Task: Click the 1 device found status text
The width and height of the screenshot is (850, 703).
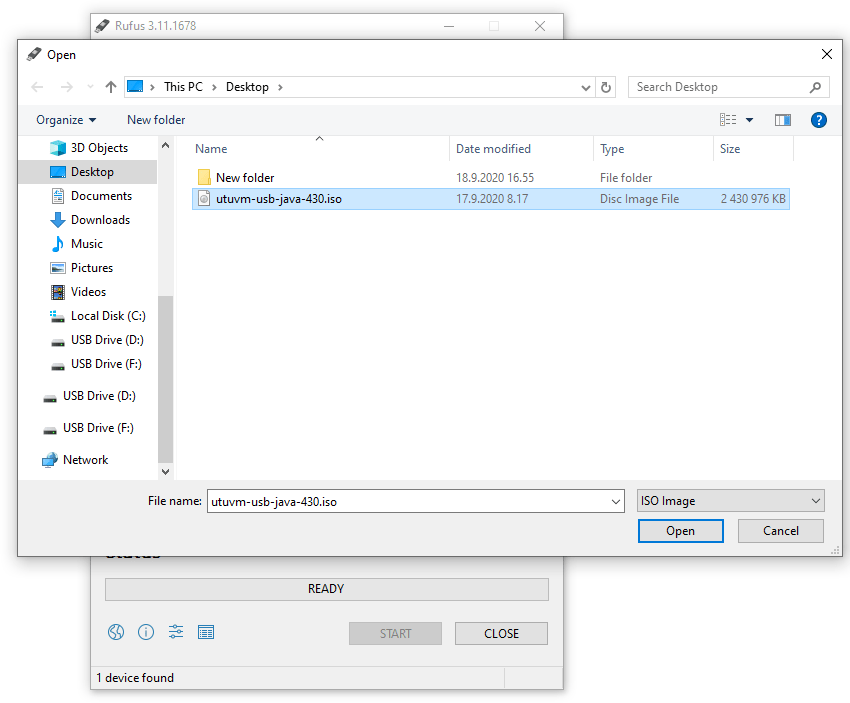Action: click(x=135, y=678)
